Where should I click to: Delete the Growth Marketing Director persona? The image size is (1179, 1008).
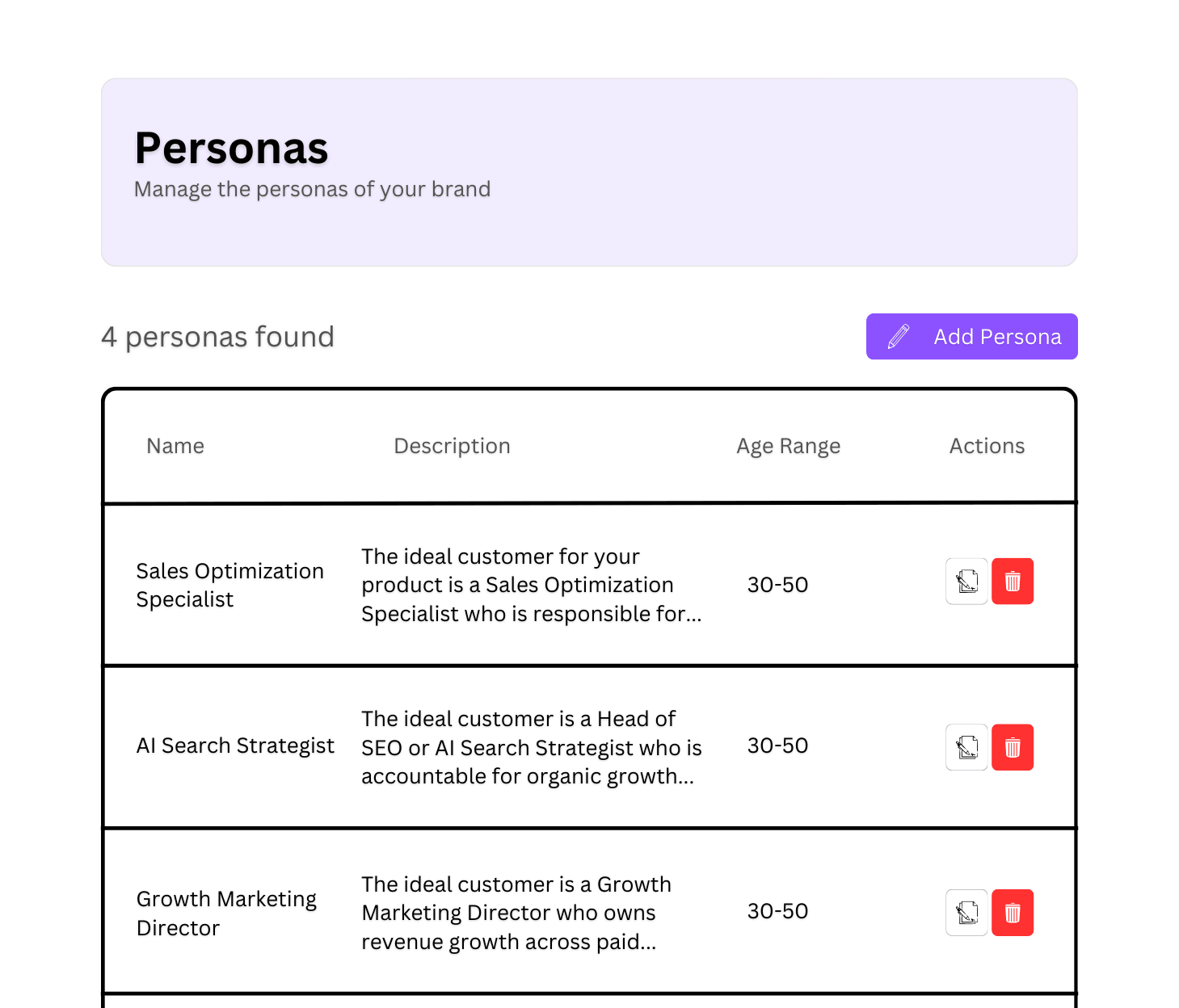coord(1013,912)
